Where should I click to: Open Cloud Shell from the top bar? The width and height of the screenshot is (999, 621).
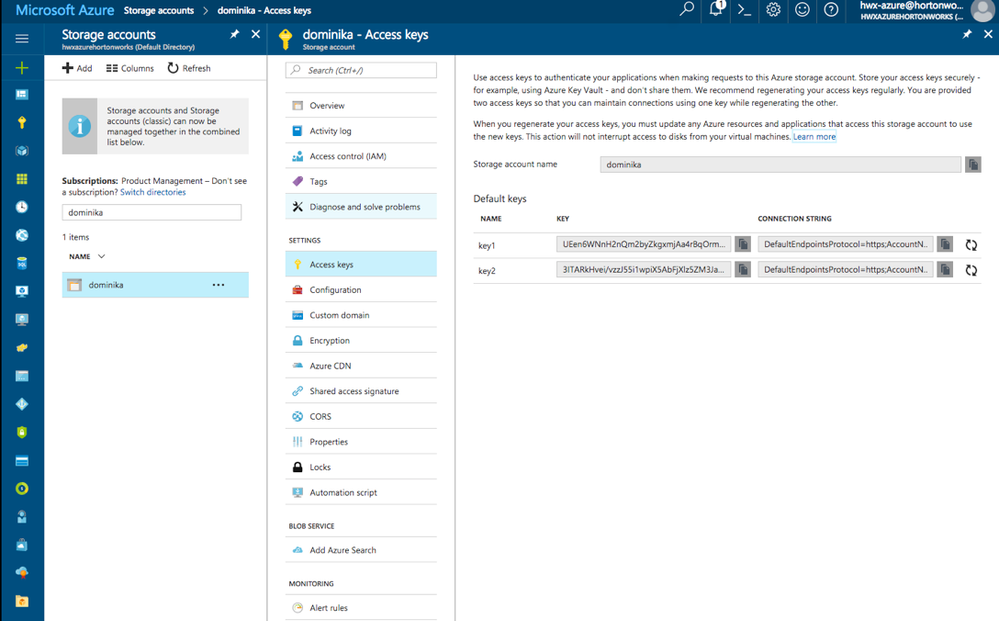744,10
